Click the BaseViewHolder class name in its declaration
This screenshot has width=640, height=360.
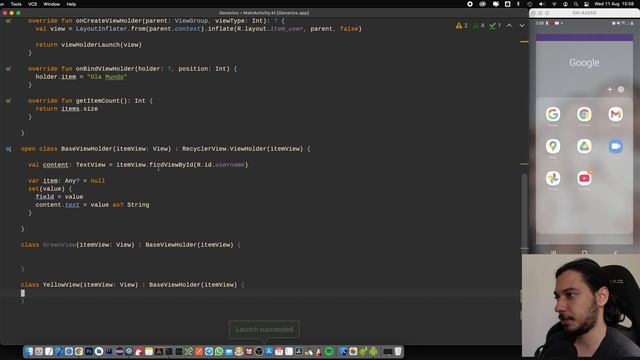[x=87, y=149]
